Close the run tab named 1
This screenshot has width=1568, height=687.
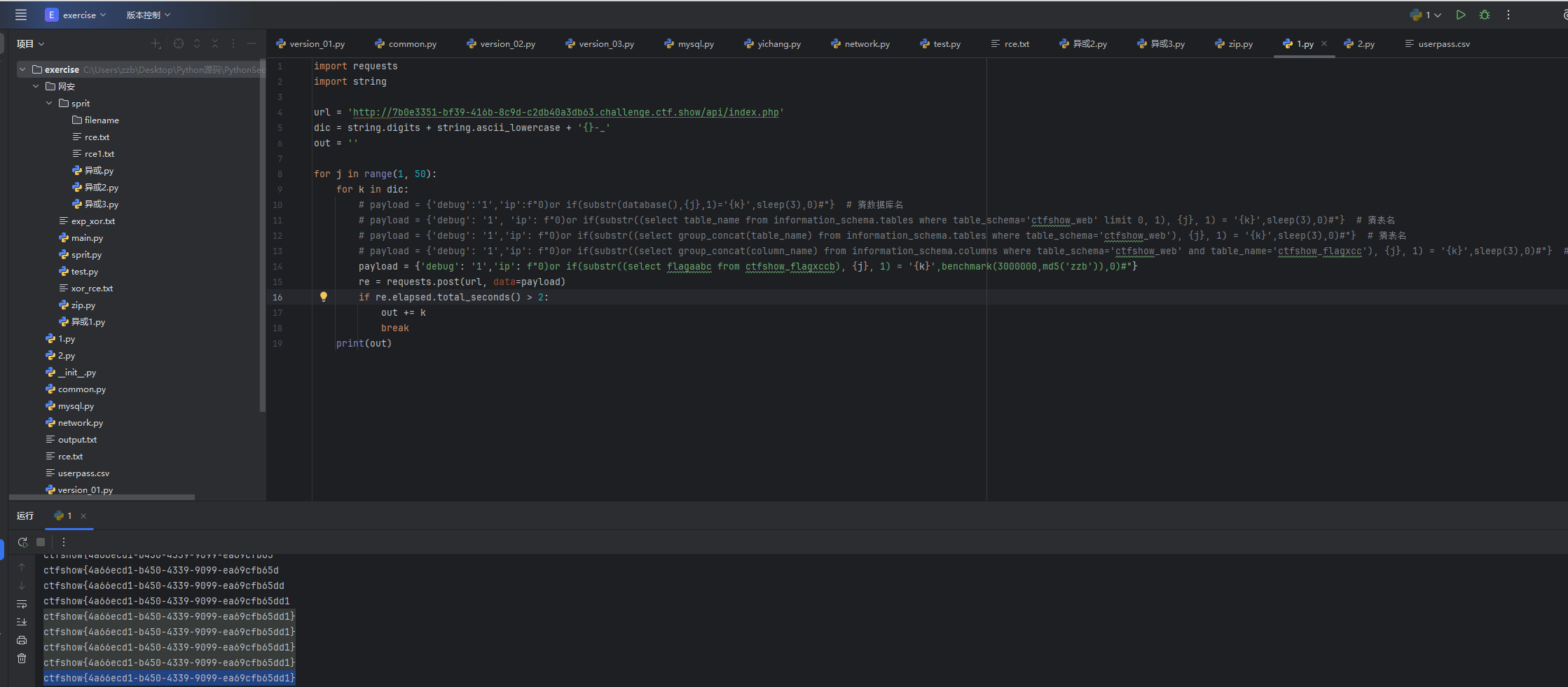click(x=83, y=516)
